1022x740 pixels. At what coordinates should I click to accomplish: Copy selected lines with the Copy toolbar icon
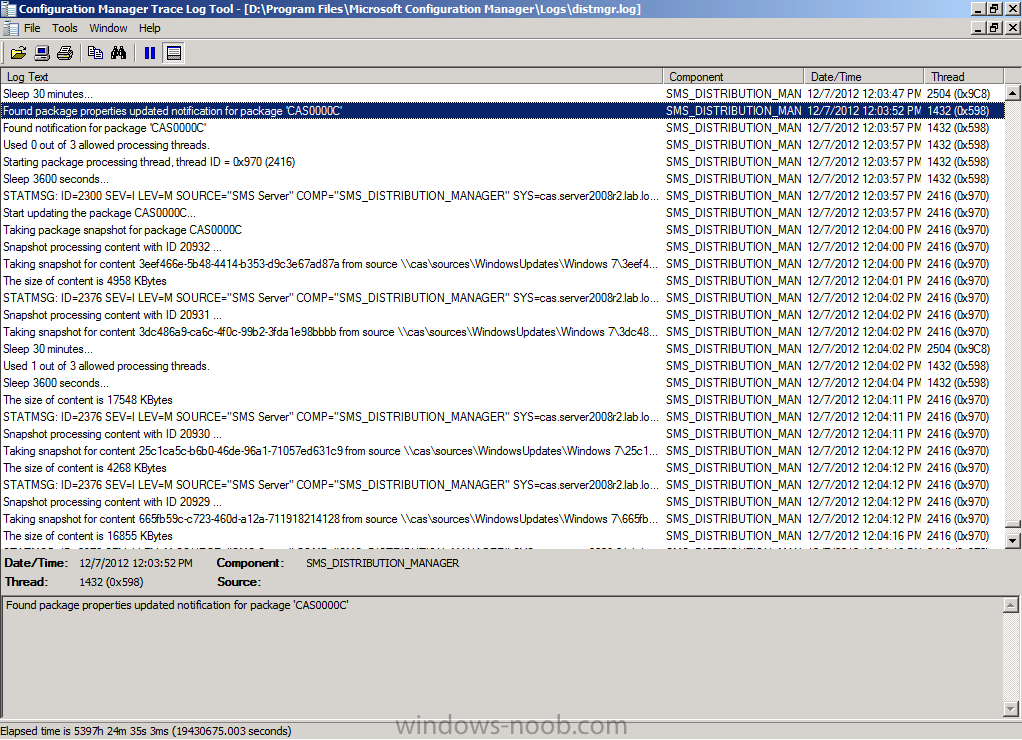coord(95,53)
